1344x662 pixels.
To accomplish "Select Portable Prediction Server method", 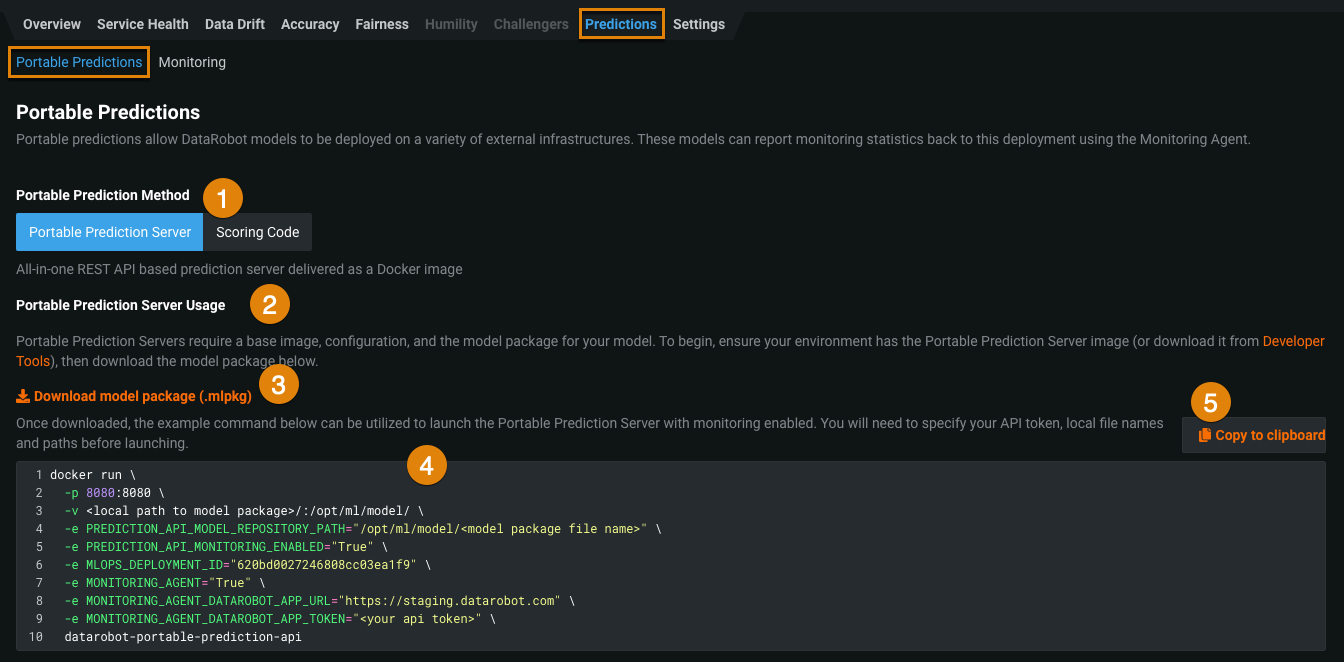I will point(110,232).
